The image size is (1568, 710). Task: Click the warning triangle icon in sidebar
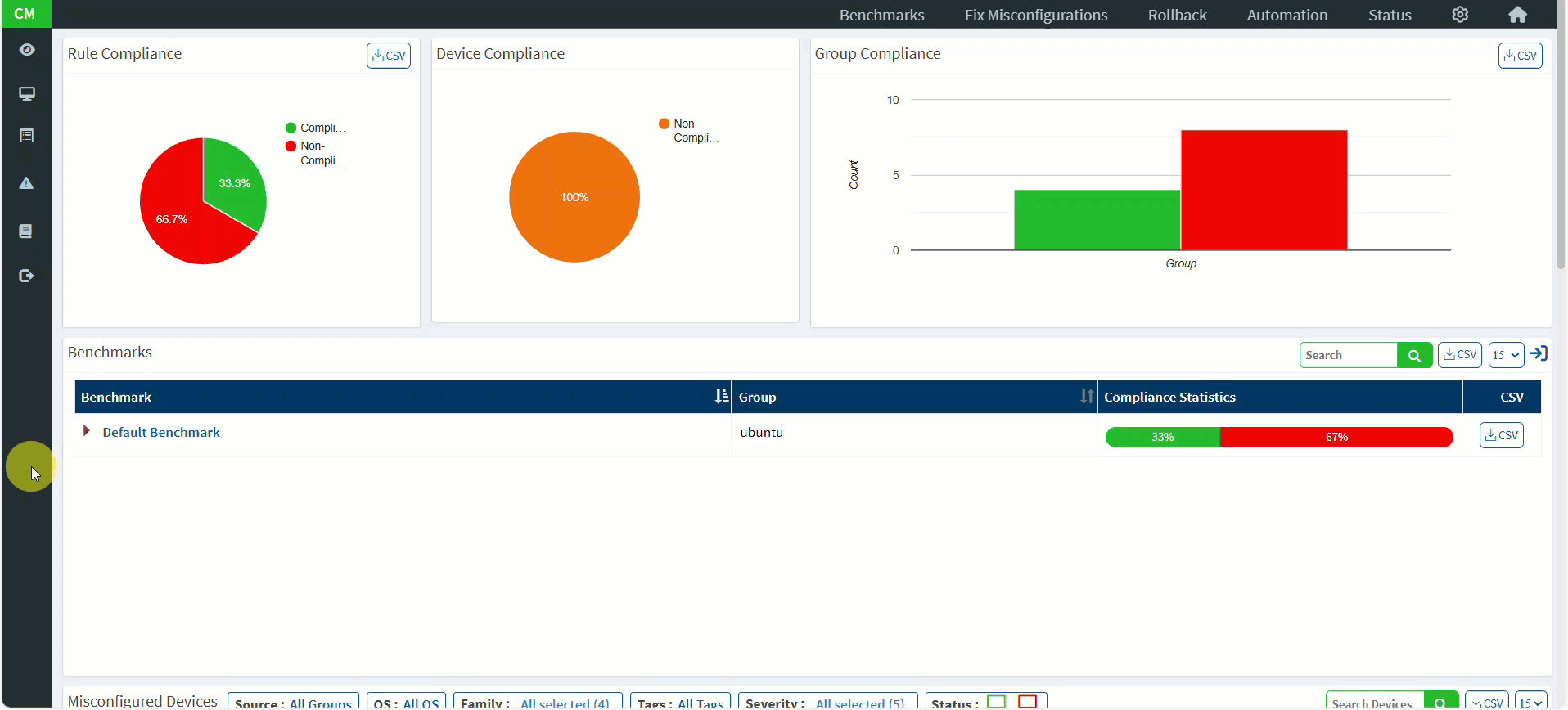[27, 183]
